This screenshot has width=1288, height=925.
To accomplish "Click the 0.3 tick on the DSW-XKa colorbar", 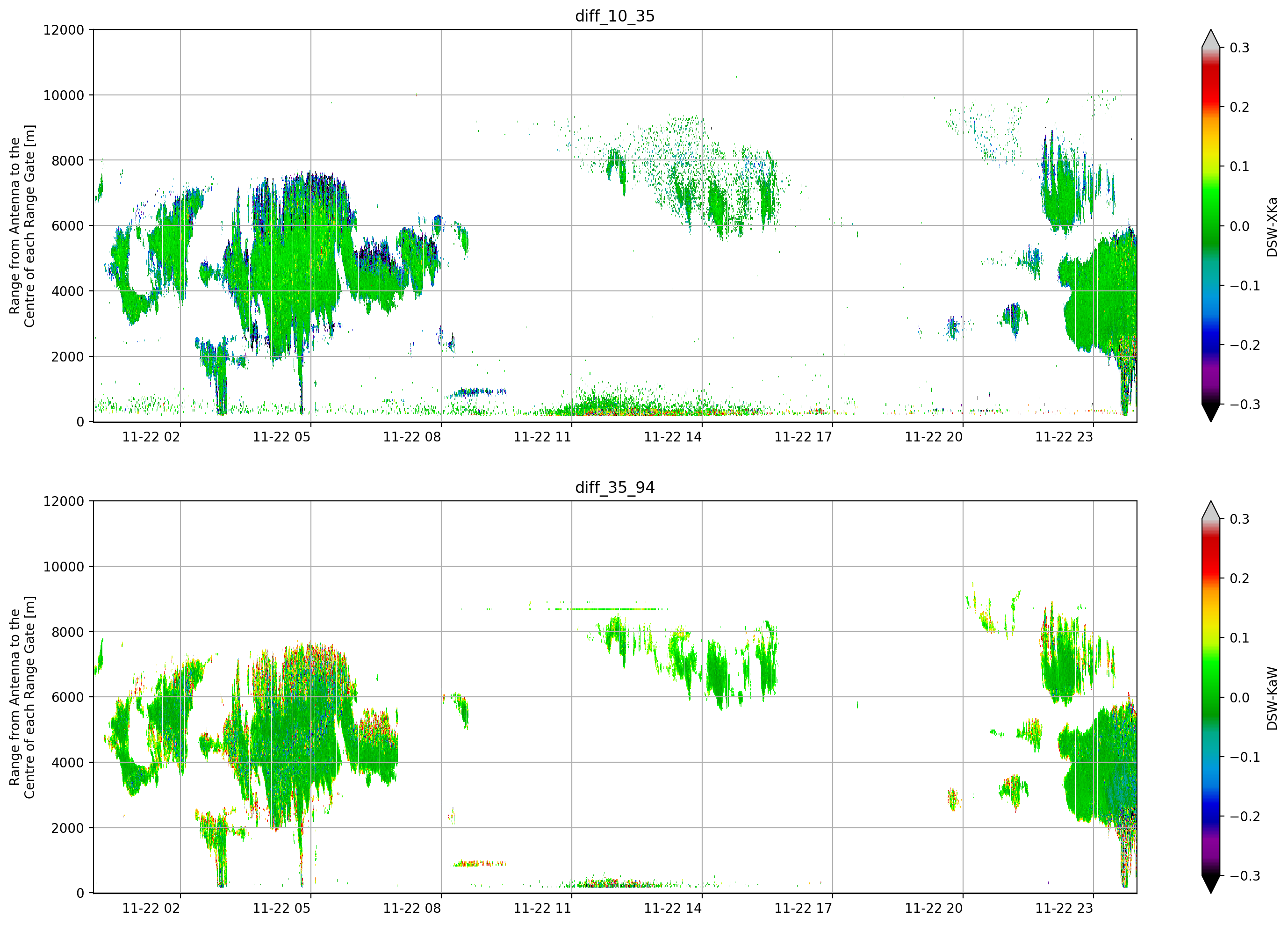I will (x=1240, y=48).
